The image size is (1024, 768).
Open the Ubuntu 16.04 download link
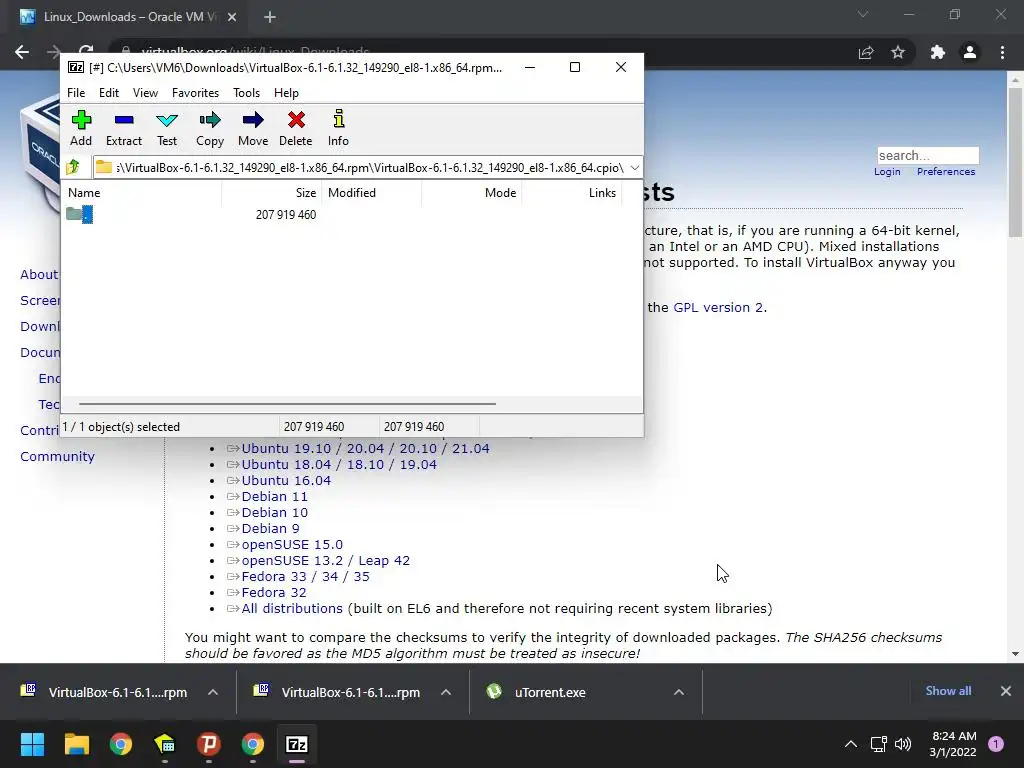click(x=286, y=481)
